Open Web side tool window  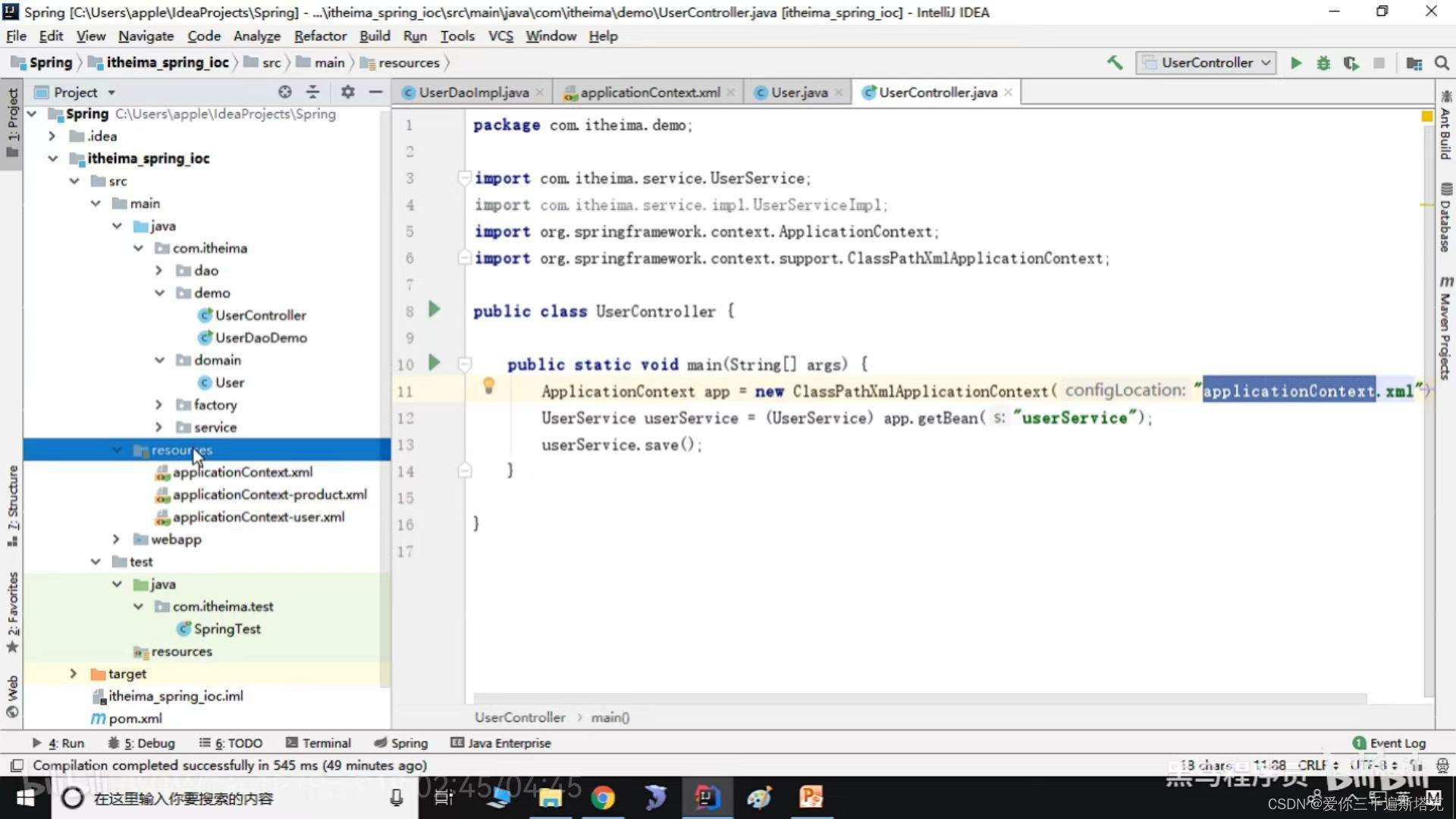(x=13, y=696)
